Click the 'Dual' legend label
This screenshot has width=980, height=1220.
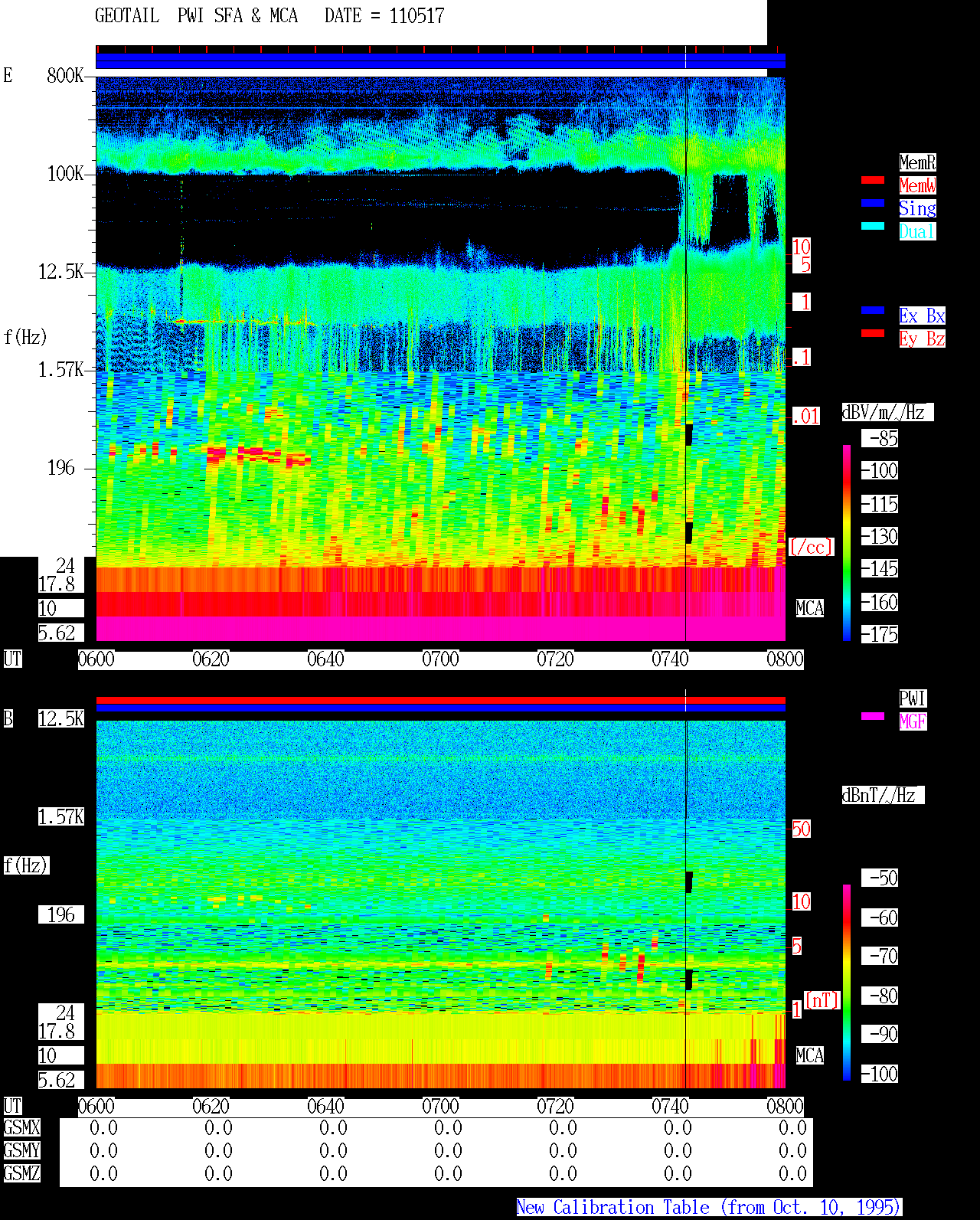(x=917, y=231)
